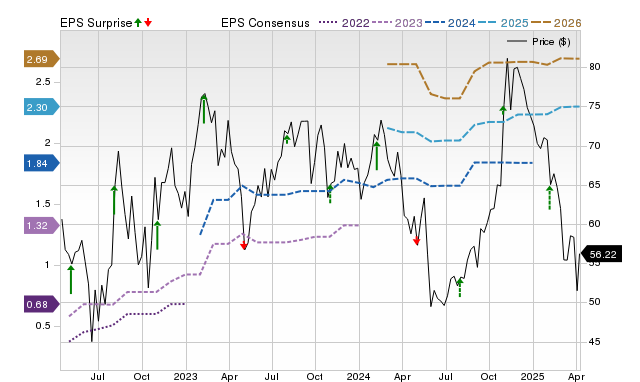Click the EPS Surprise legend label
The width and height of the screenshot is (640, 382).
[96, 23]
